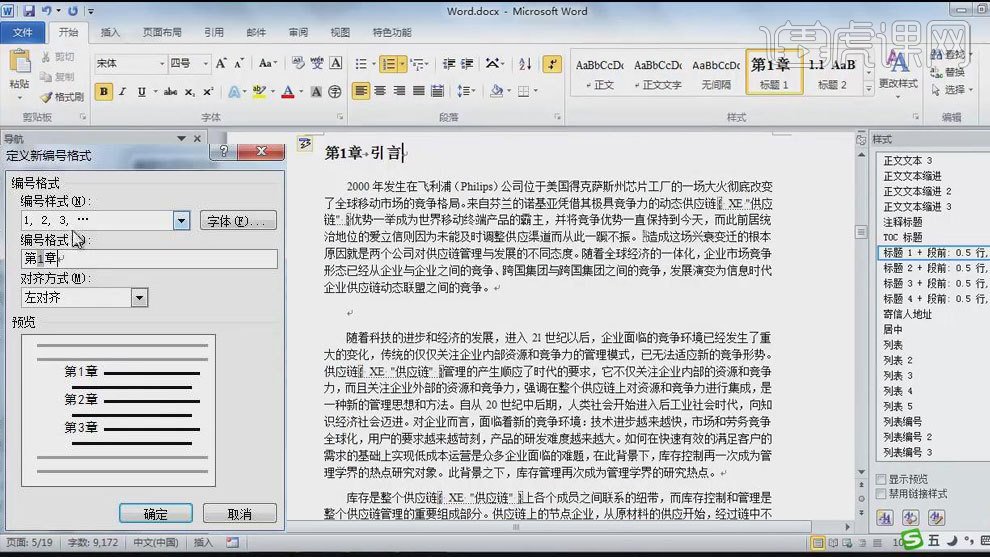
Task: Insert enclosed character (带圈字符) icon
Action: pos(335,92)
